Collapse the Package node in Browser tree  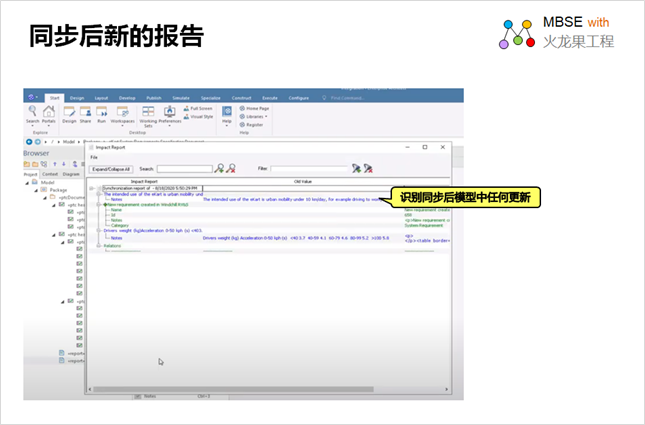[x=36, y=190]
